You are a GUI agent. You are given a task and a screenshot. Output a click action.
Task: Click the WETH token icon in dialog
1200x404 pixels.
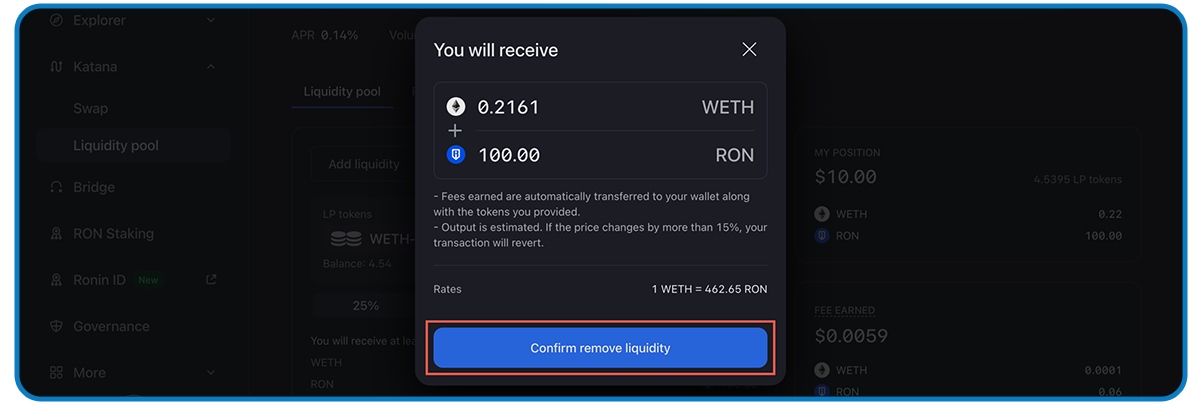click(455, 107)
